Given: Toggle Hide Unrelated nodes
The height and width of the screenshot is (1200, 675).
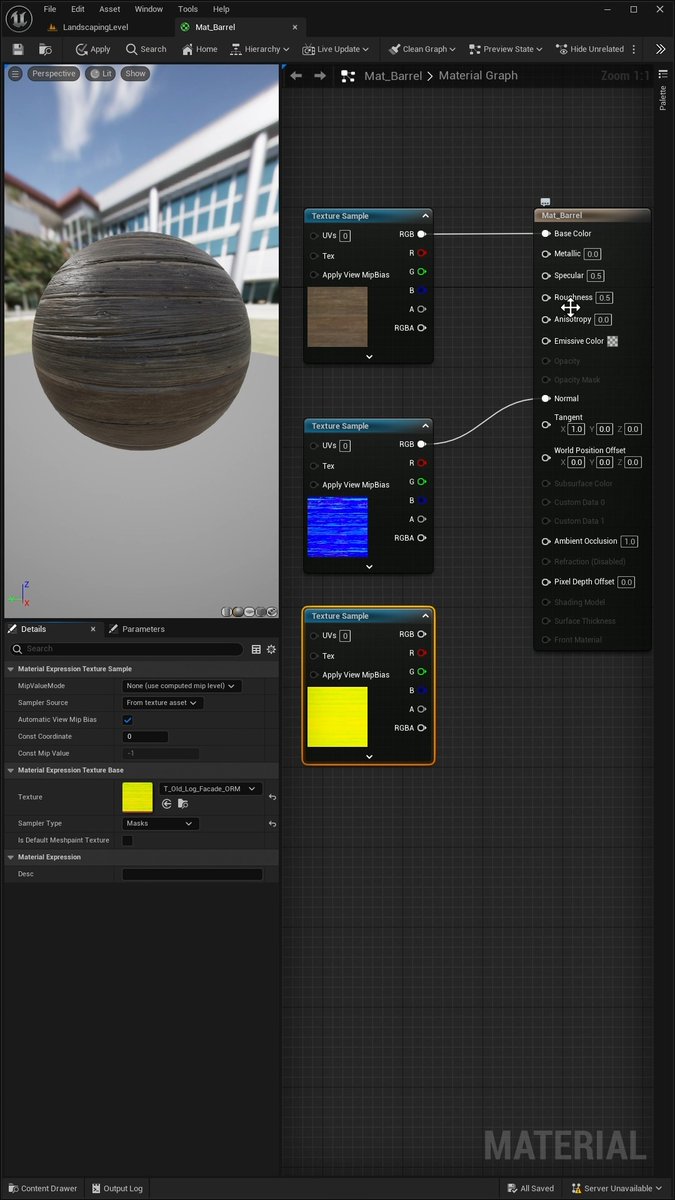Looking at the screenshot, I should [589, 49].
